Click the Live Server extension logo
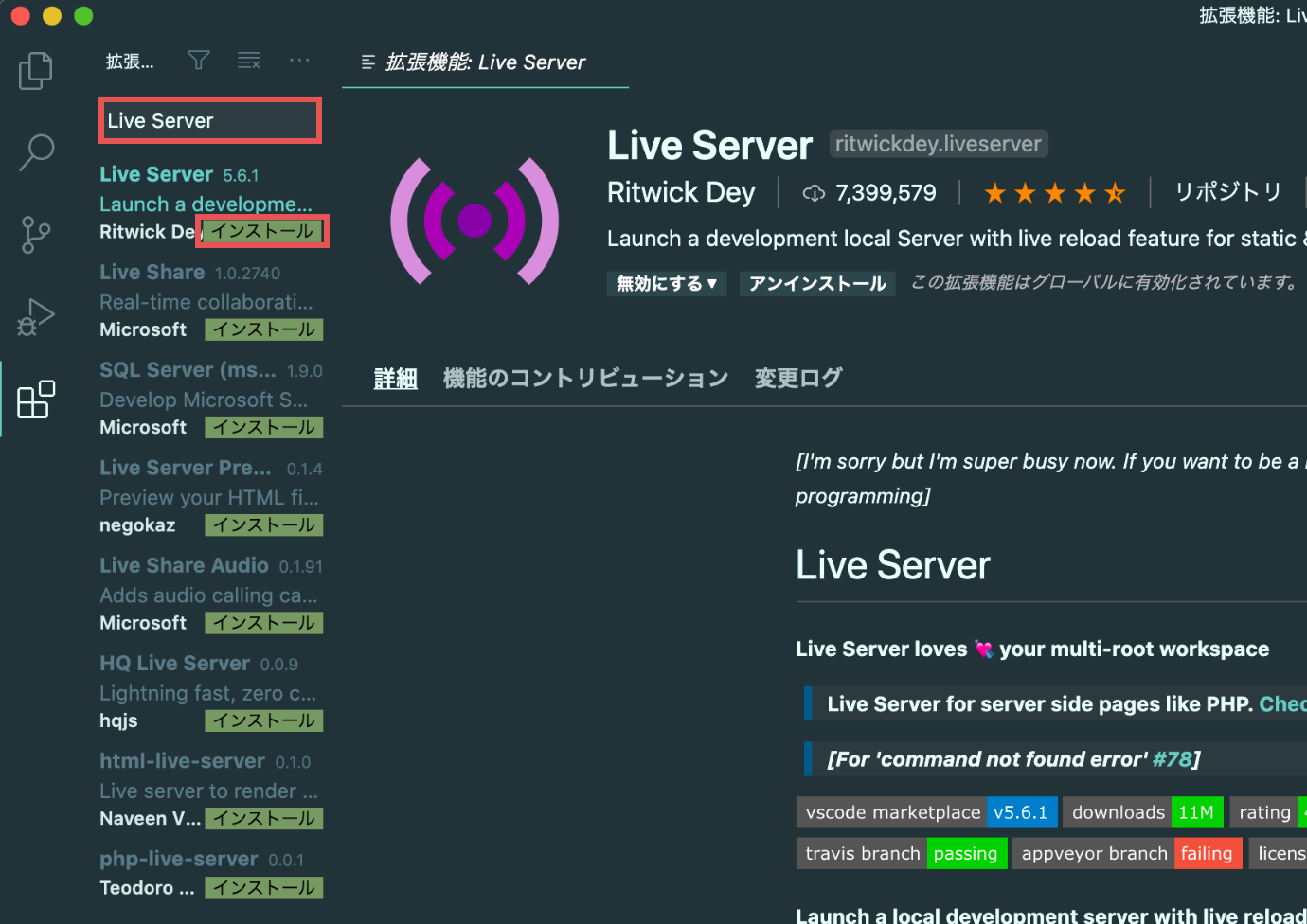The height and width of the screenshot is (924, 1307). point(474,220)
